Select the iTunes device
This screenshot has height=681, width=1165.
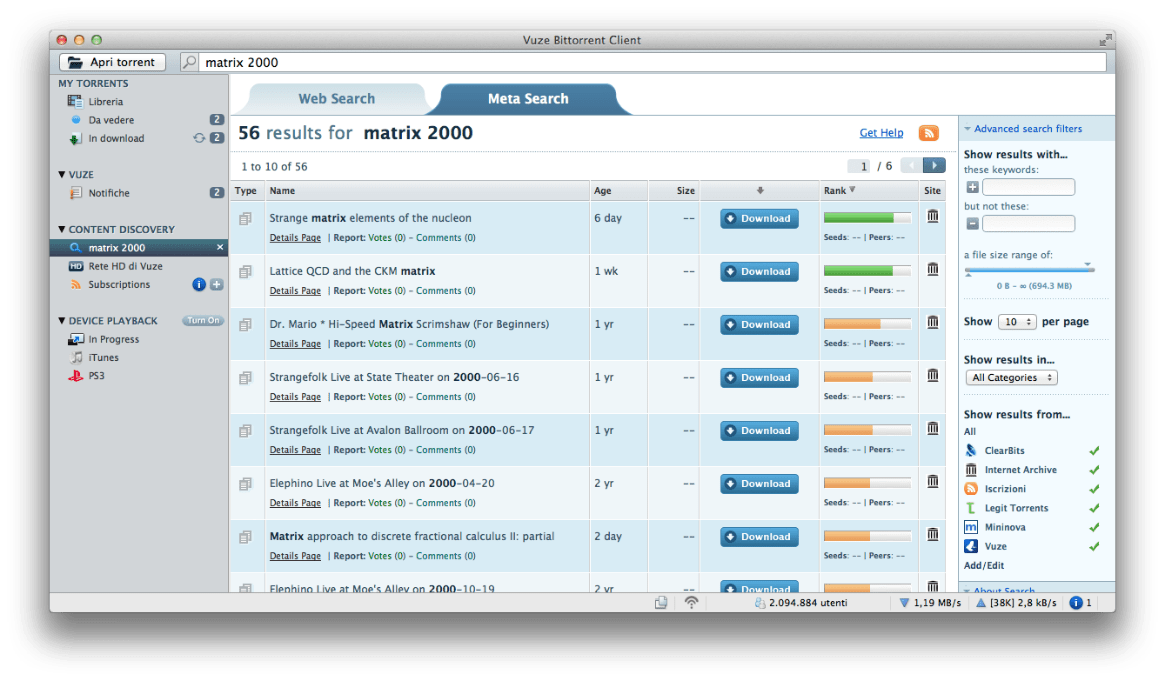click(x=103, y=357)
